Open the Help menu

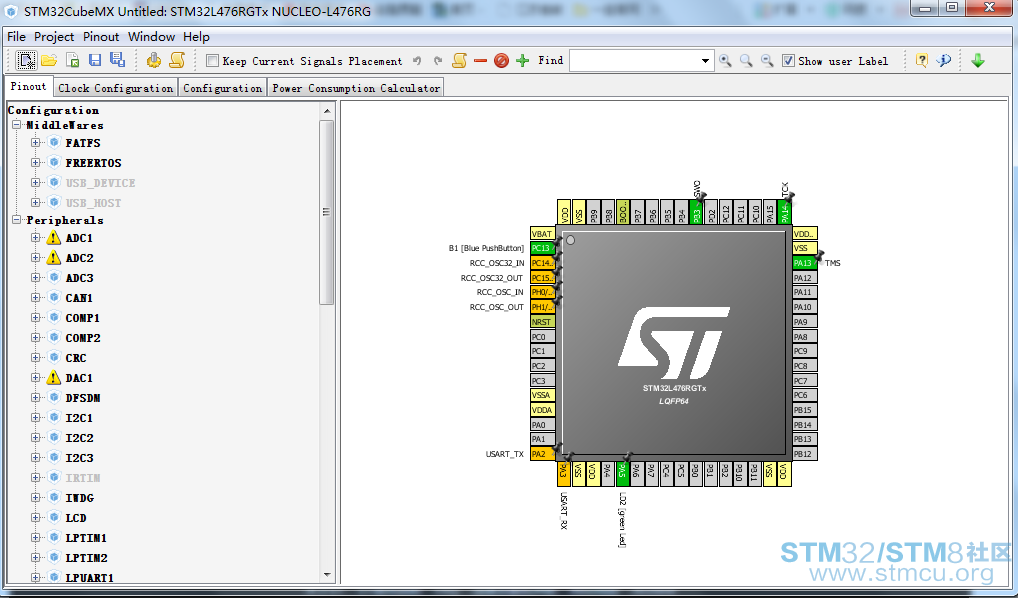pyautogui.click(x=196, y=37)
